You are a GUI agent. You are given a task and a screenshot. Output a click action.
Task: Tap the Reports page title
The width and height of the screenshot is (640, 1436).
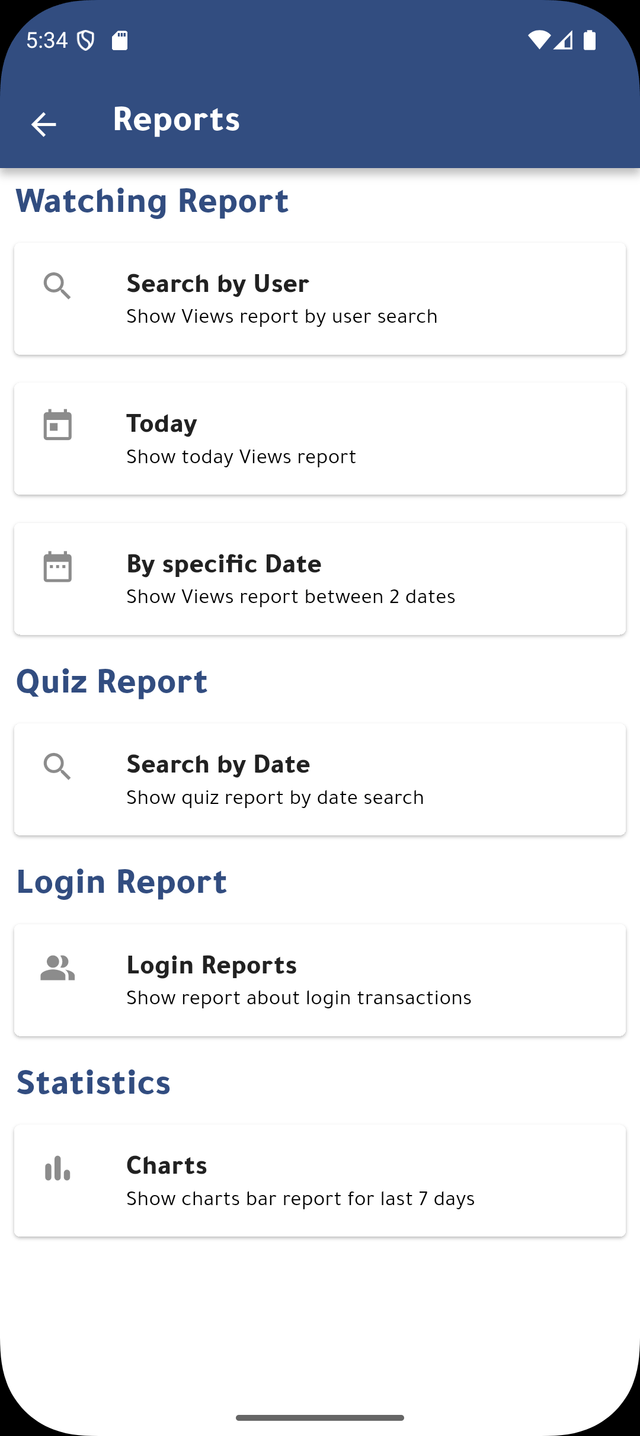(176, 120)
